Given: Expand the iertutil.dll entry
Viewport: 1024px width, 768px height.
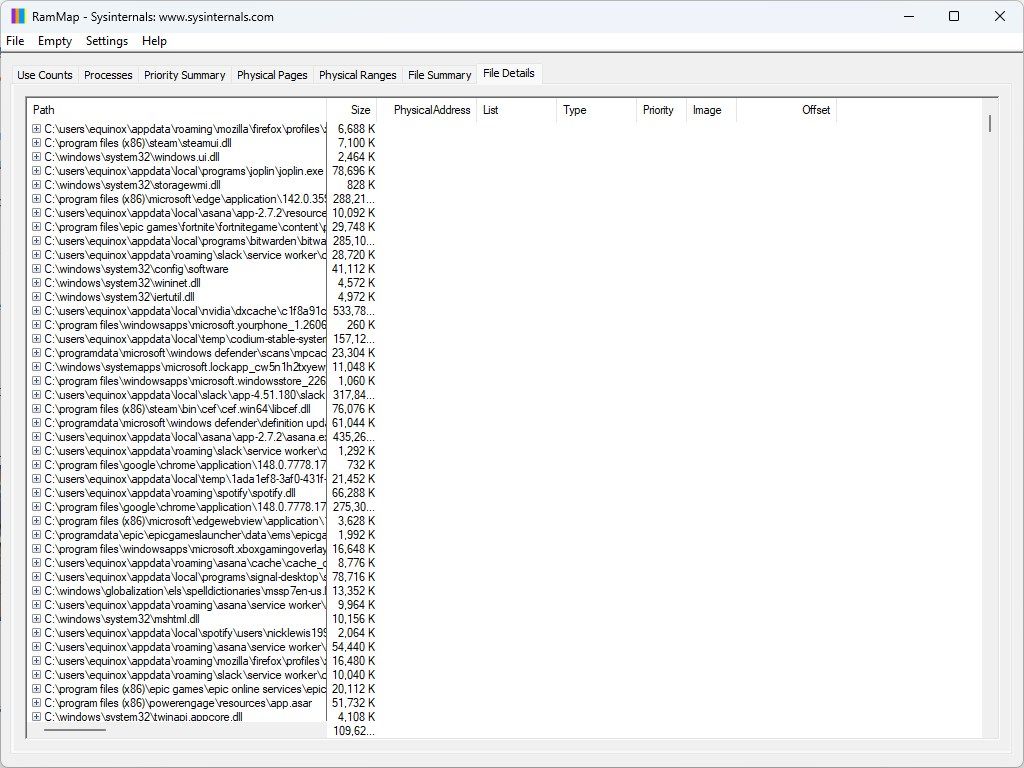Looking at the screenshot, I should 37,297.
